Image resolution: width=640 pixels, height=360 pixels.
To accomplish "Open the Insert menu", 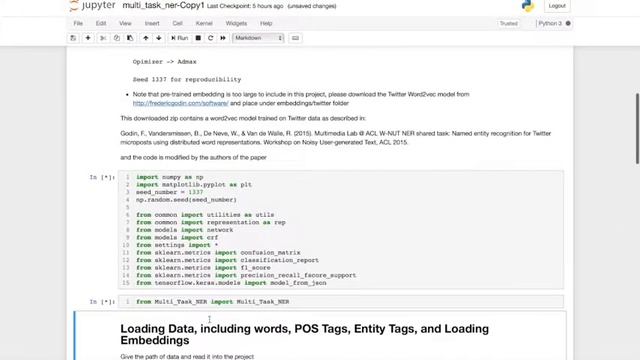I will tap(152, 23).
